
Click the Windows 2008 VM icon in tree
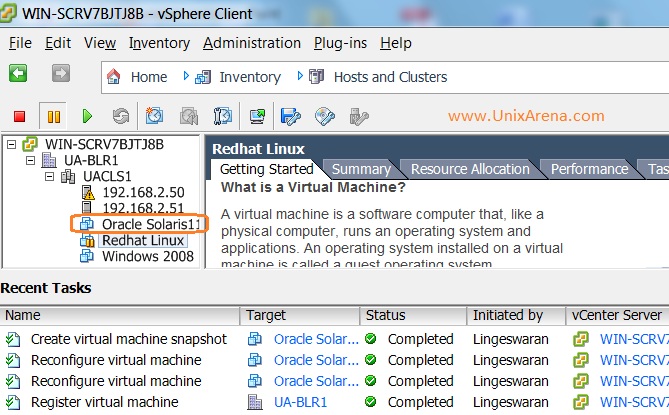click(87, 256)
